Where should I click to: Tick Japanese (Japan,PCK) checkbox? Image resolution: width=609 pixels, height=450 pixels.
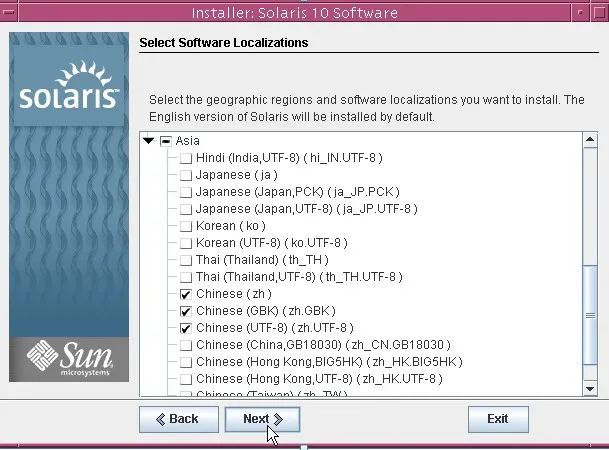point(186,192)
